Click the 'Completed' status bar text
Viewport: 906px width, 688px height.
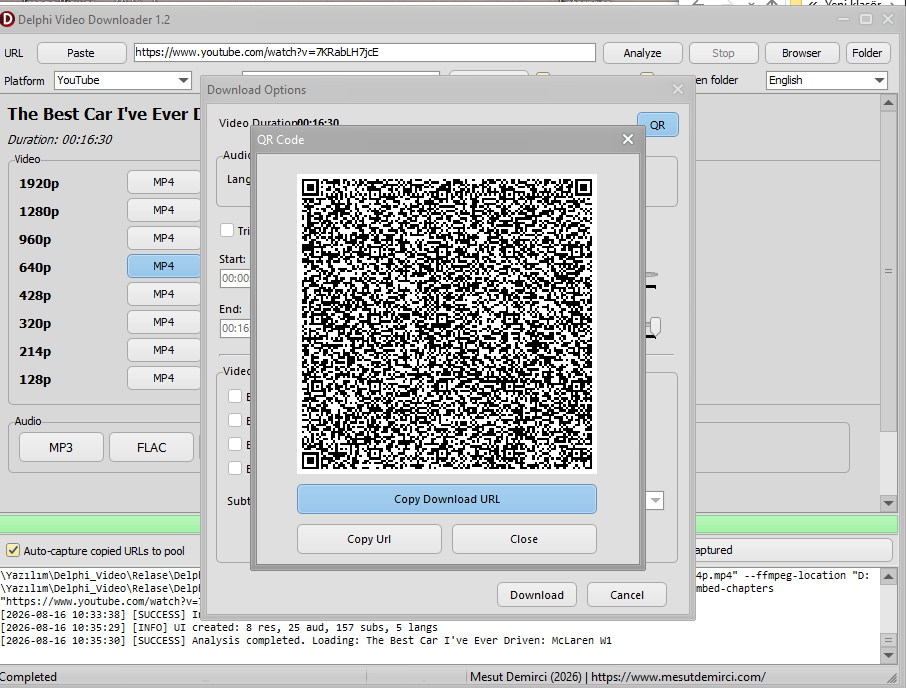[x=28, y=676]
